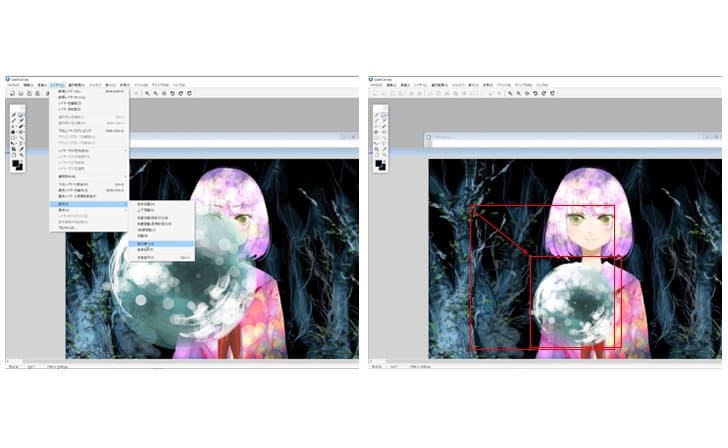Select the highlighted brush tool in left palette

[21, 115]
